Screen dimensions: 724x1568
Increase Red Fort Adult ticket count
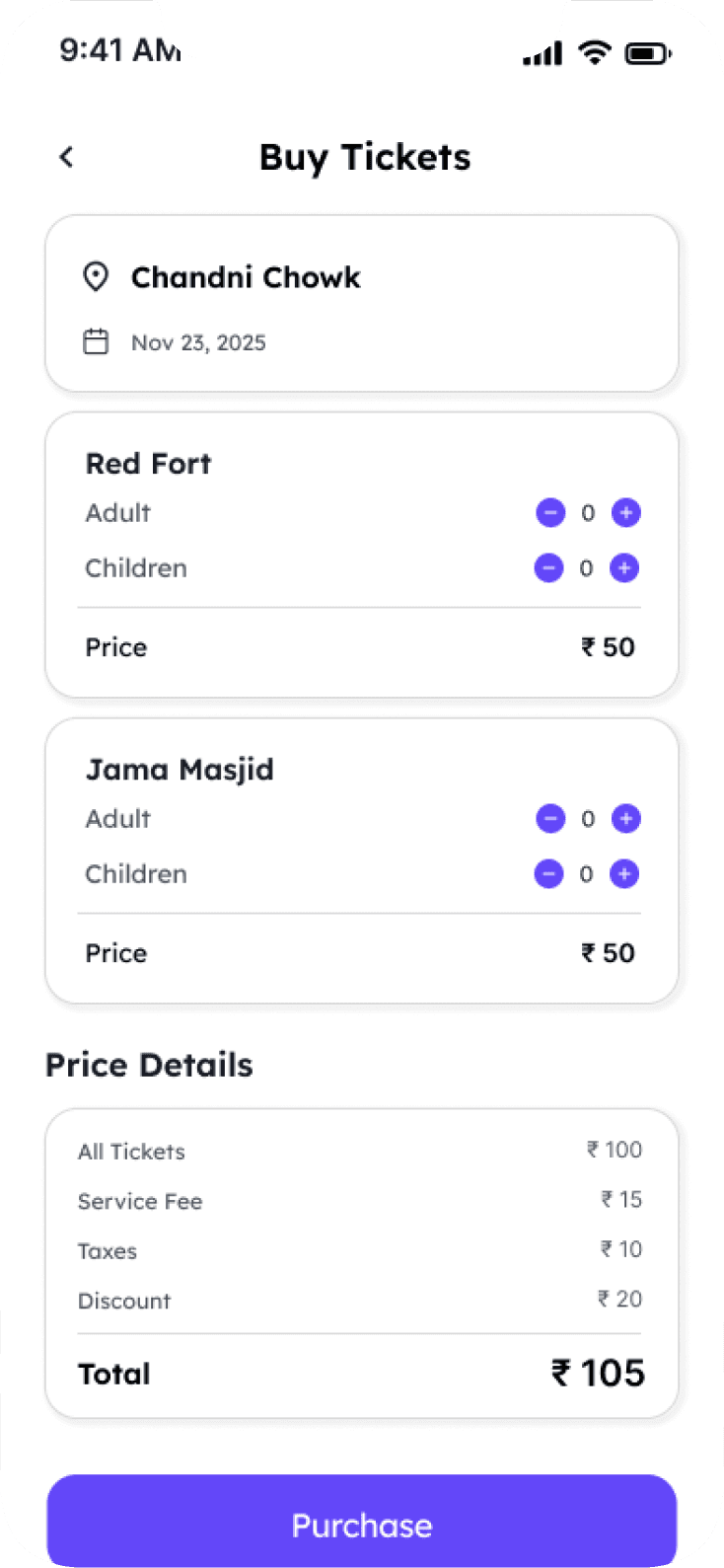[x=626, y=513]
